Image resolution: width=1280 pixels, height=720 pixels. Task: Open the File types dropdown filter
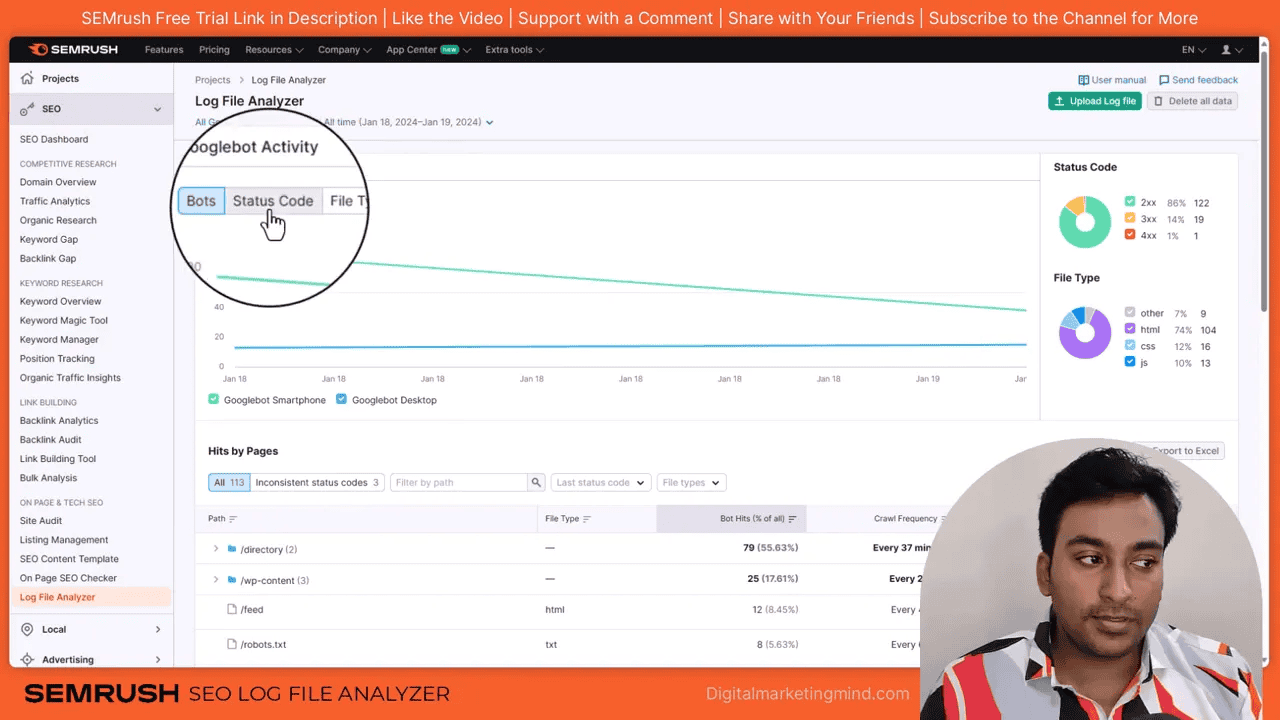pyautogui.click(x=690, y=482)
